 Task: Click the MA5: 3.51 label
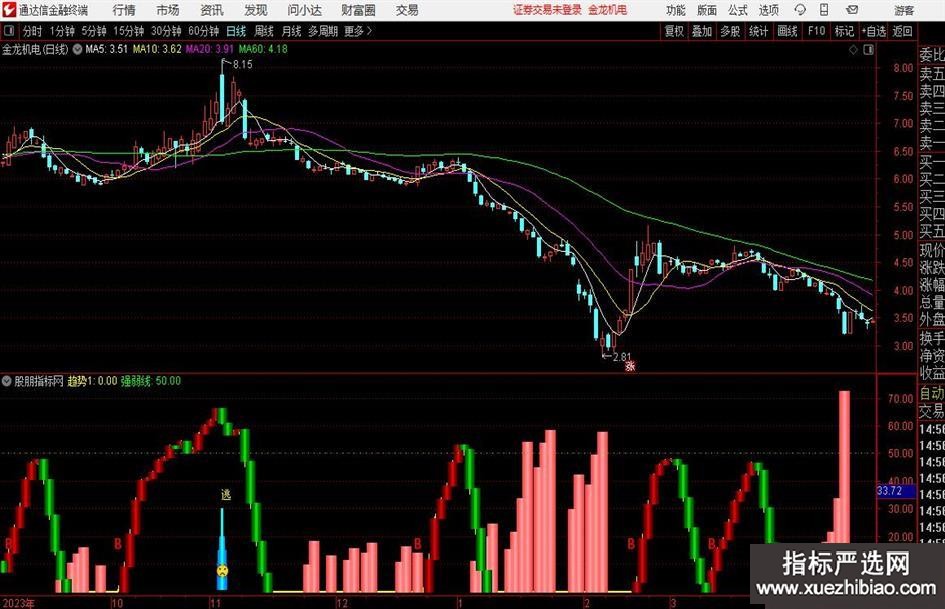107,49
